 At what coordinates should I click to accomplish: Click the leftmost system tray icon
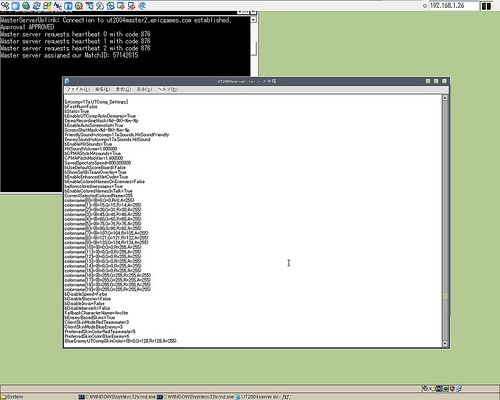425,388
